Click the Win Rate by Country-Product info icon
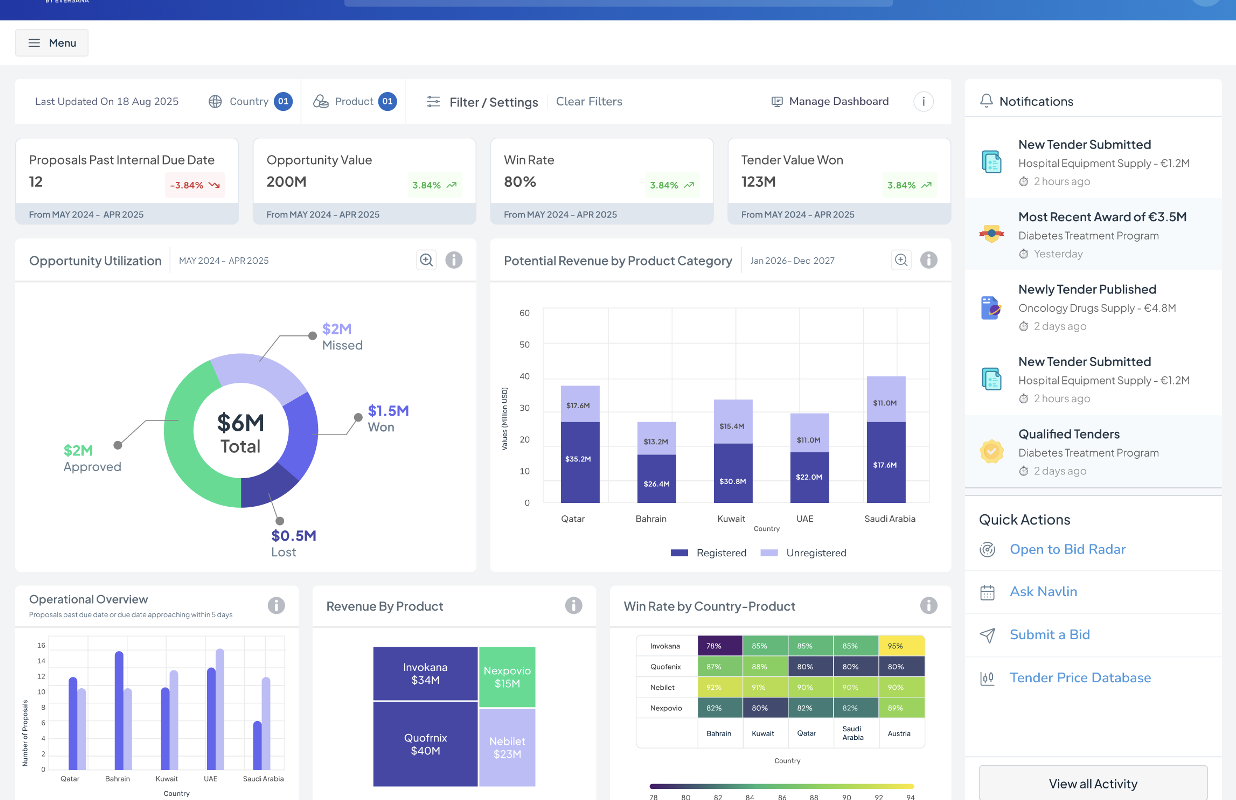1236x800 pixels. (x=929, y=605)
